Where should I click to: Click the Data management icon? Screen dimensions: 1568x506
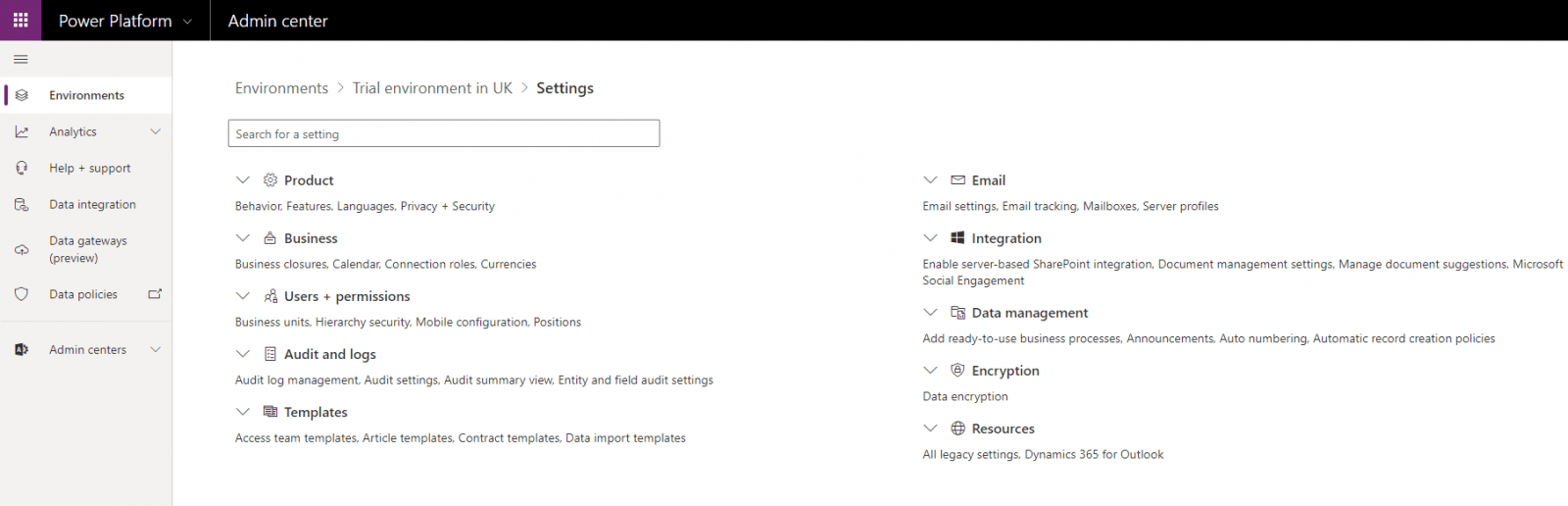click(x=958, y=312)
